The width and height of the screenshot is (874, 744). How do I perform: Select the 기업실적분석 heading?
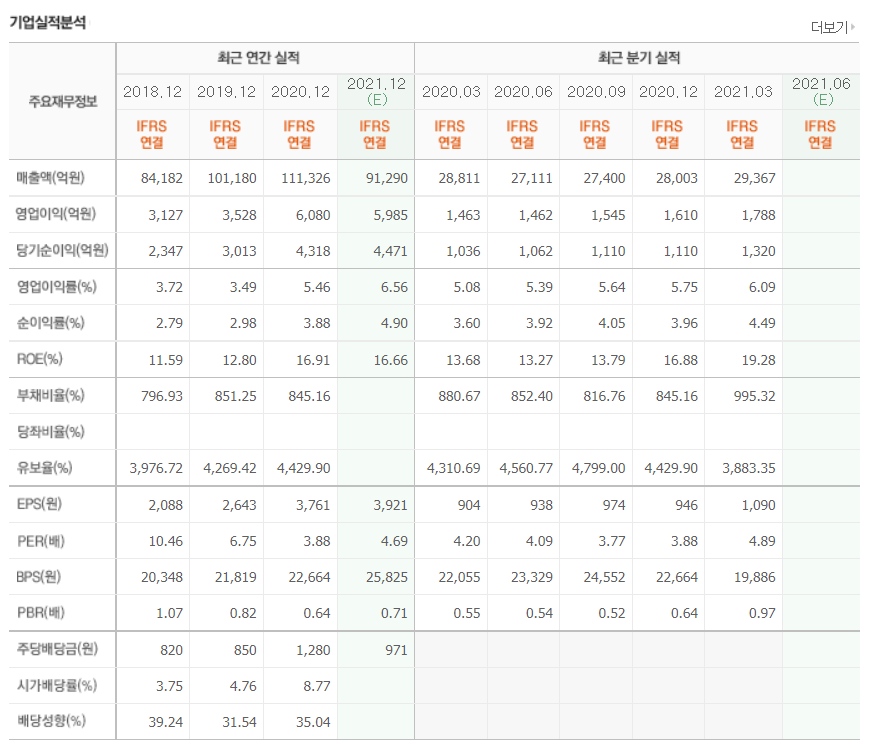(x=48, y=22)
